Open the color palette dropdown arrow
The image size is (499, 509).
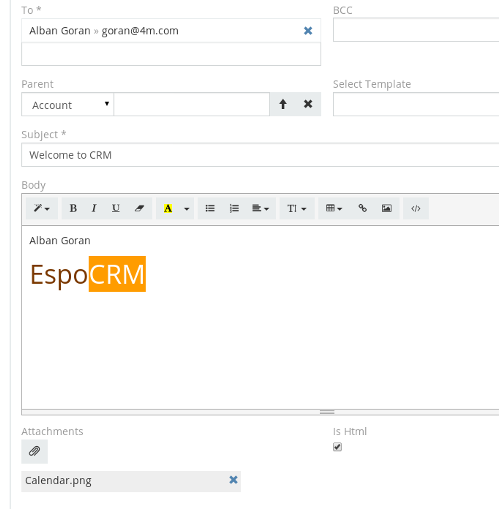click(187, 209)
